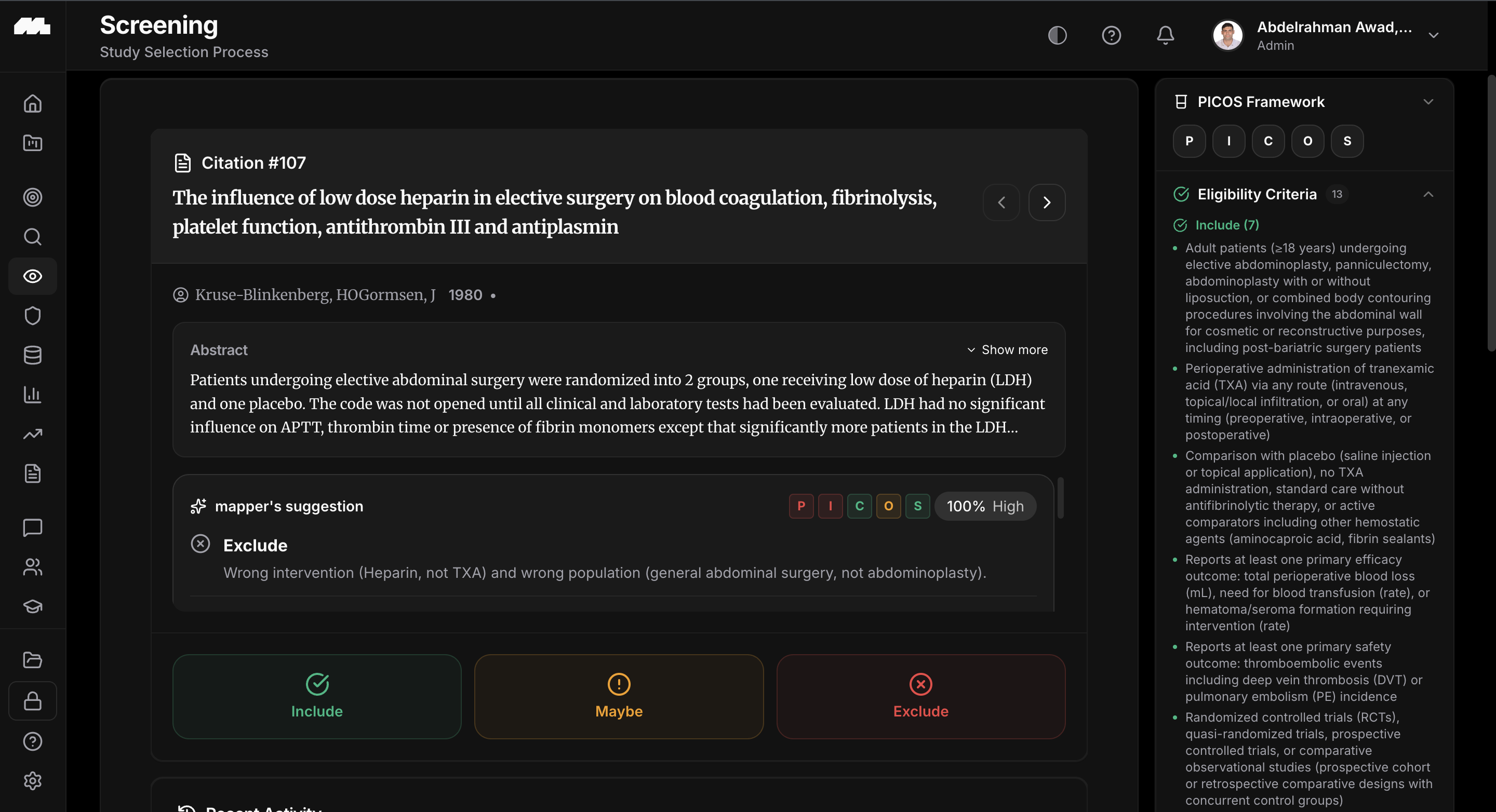This screenshot has width=1496, height=812.
Task: Toggle the dark/light theme switch
Action: pyautogui.click(x=1057, y=35)
